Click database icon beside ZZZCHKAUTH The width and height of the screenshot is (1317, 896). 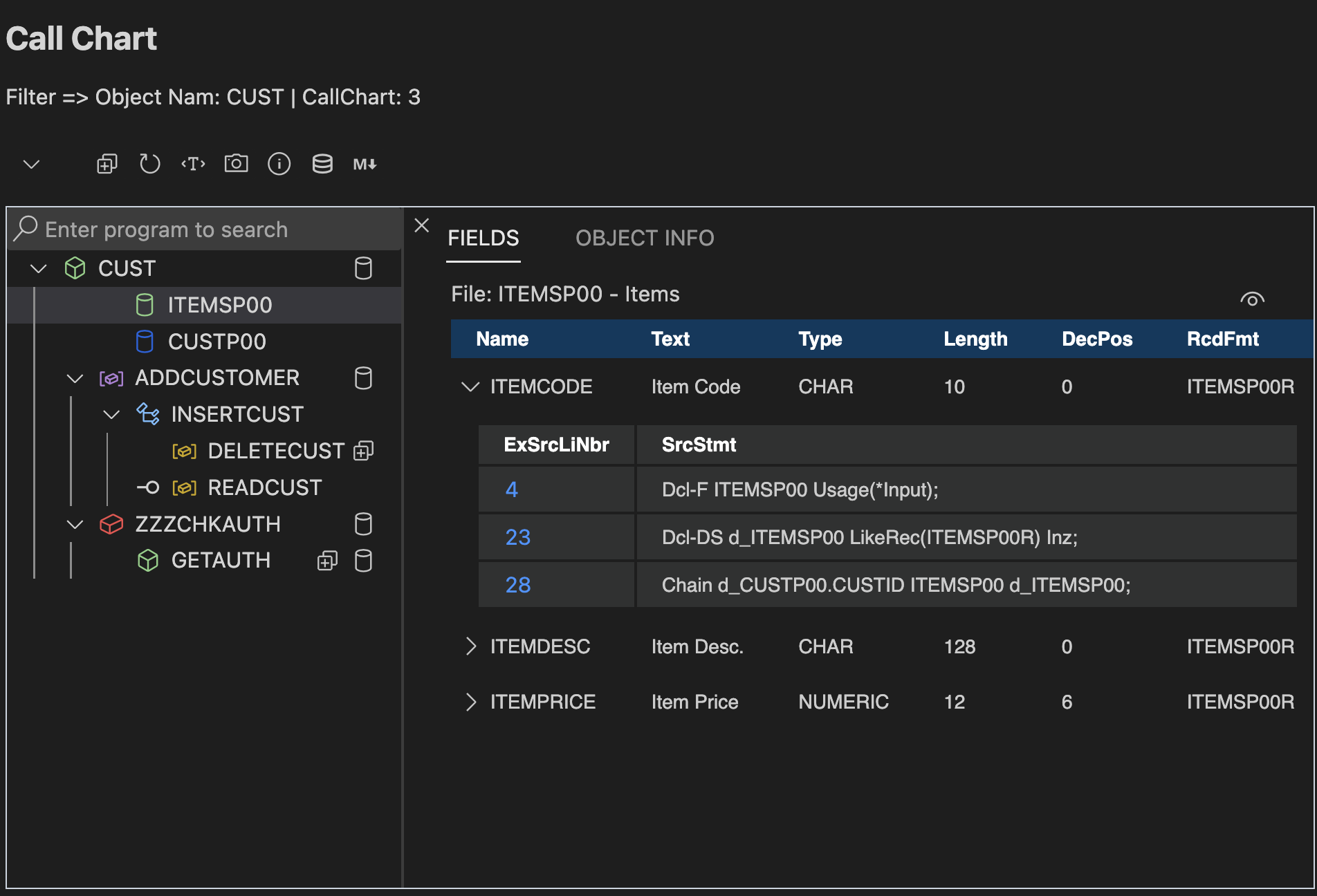[x=363, y=524]
